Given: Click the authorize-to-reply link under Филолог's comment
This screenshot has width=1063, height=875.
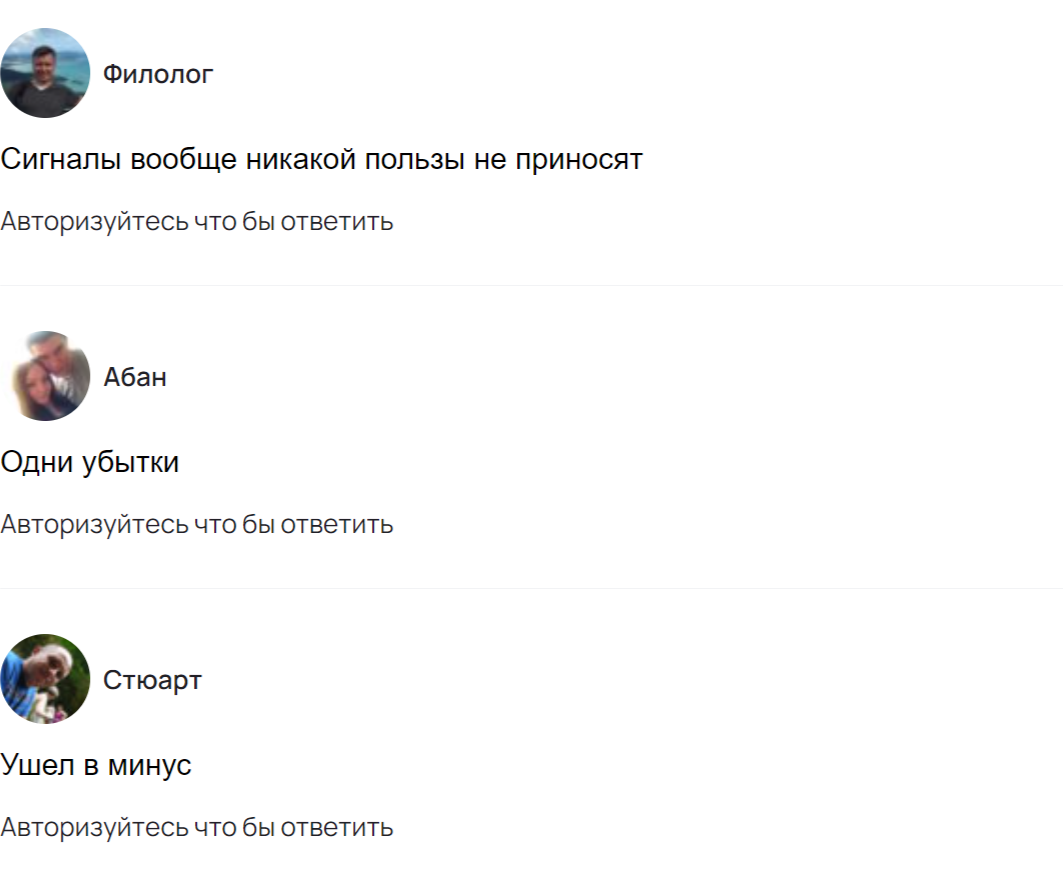Looking at the screenshot, I should coord(197,222).
